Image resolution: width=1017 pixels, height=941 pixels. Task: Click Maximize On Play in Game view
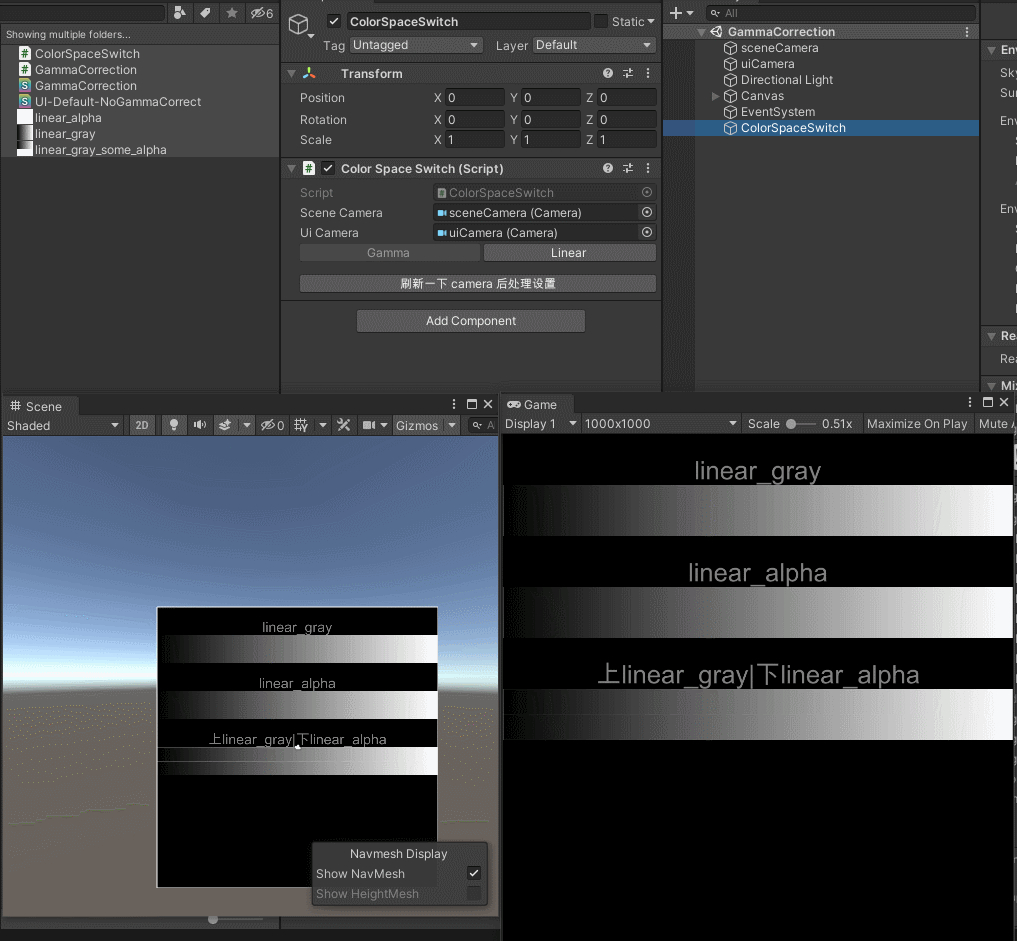pos(916,423)
